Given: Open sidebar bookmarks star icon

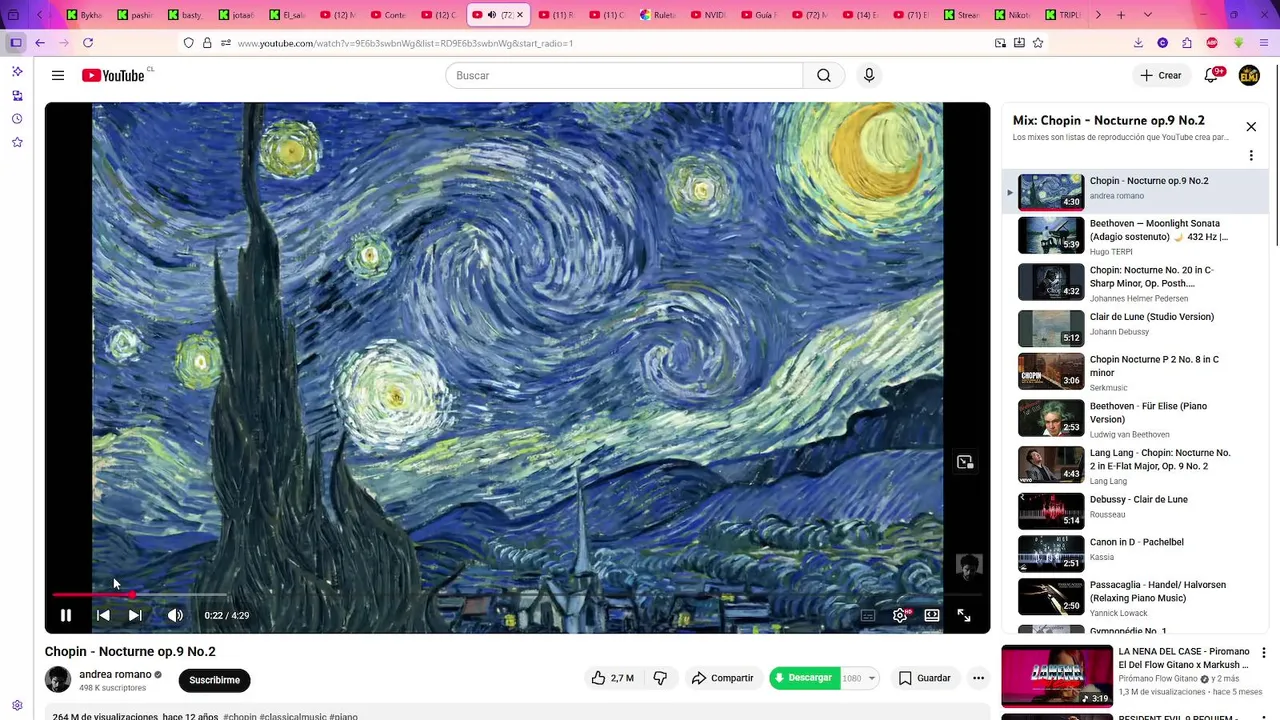Looking at the screenshot, I should pyautogui.click(x=17, y=143).
